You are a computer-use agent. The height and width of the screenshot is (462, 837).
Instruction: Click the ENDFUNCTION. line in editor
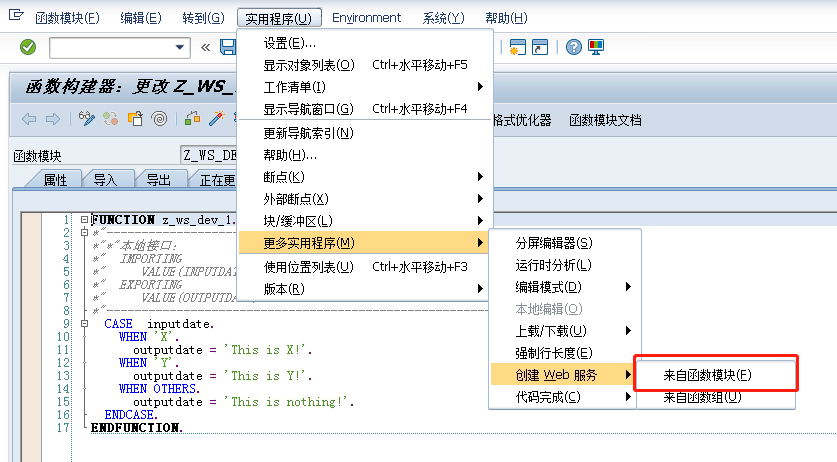point(137,427)
